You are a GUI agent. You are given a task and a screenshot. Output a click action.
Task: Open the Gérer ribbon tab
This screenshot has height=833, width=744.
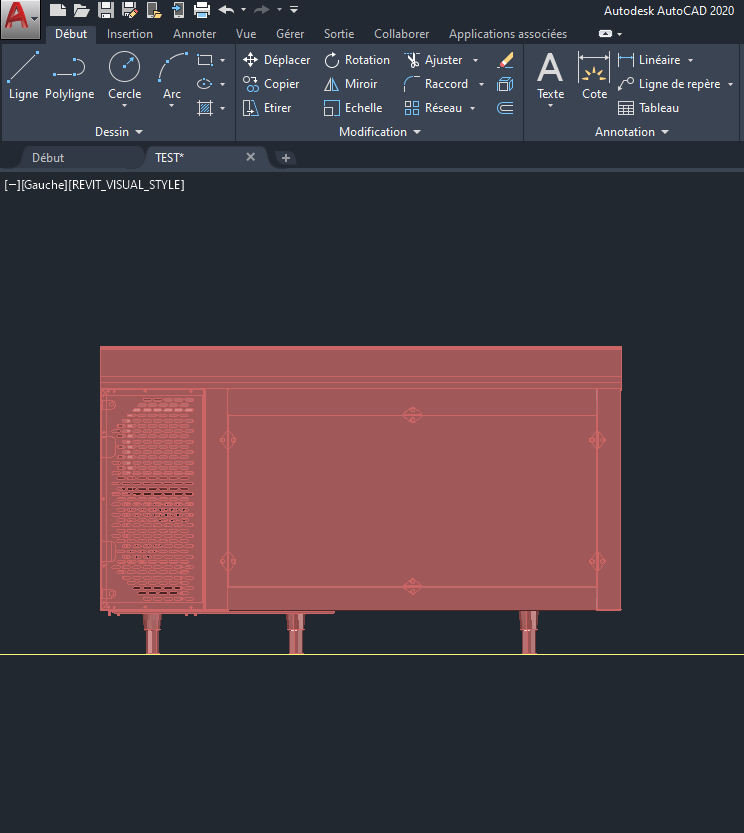[x=290, y=34]
